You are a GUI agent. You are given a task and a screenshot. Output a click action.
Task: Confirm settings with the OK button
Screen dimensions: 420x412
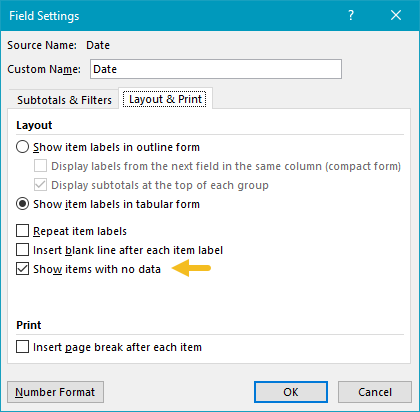pos(291,392)
